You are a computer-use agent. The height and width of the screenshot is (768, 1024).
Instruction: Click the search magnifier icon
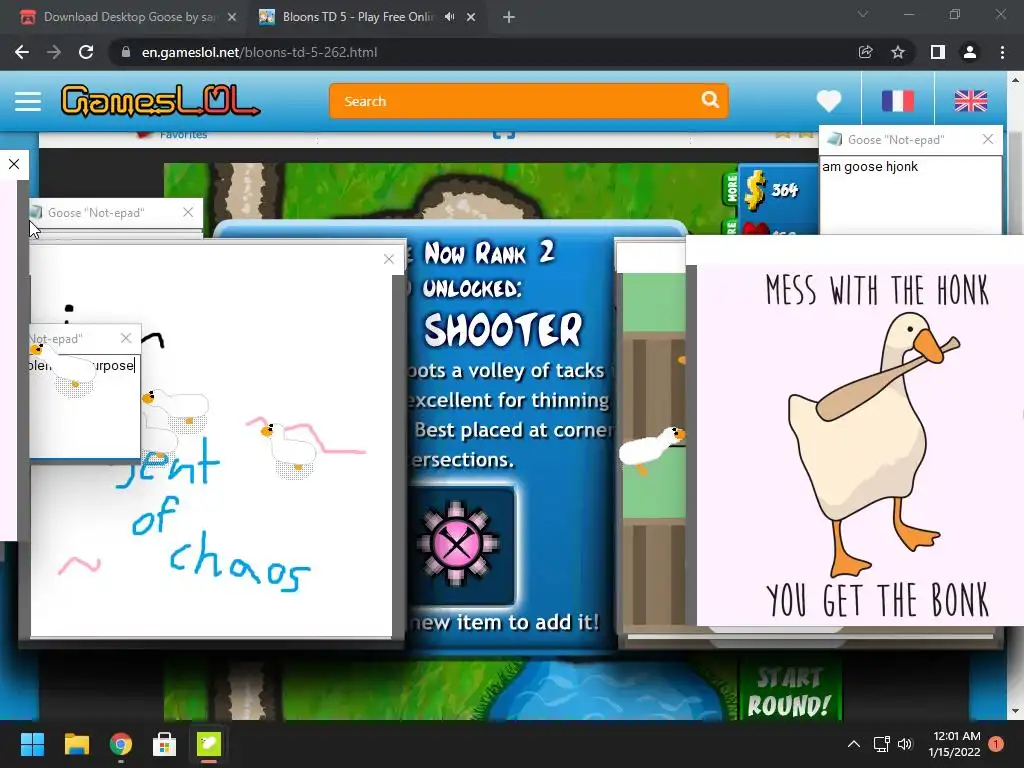pyautogui.click(x=710, y=100)
